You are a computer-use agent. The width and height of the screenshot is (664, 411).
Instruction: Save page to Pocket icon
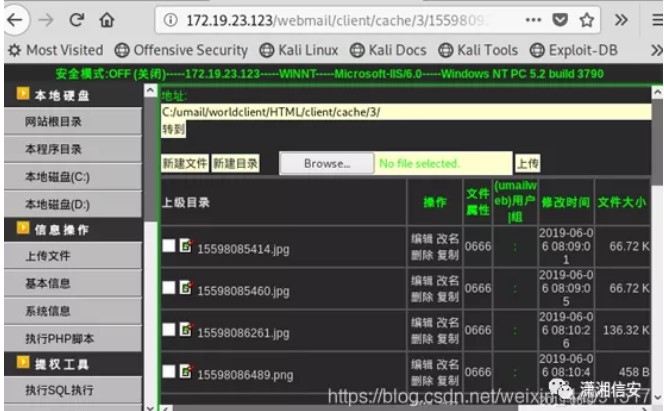(560, 19)
